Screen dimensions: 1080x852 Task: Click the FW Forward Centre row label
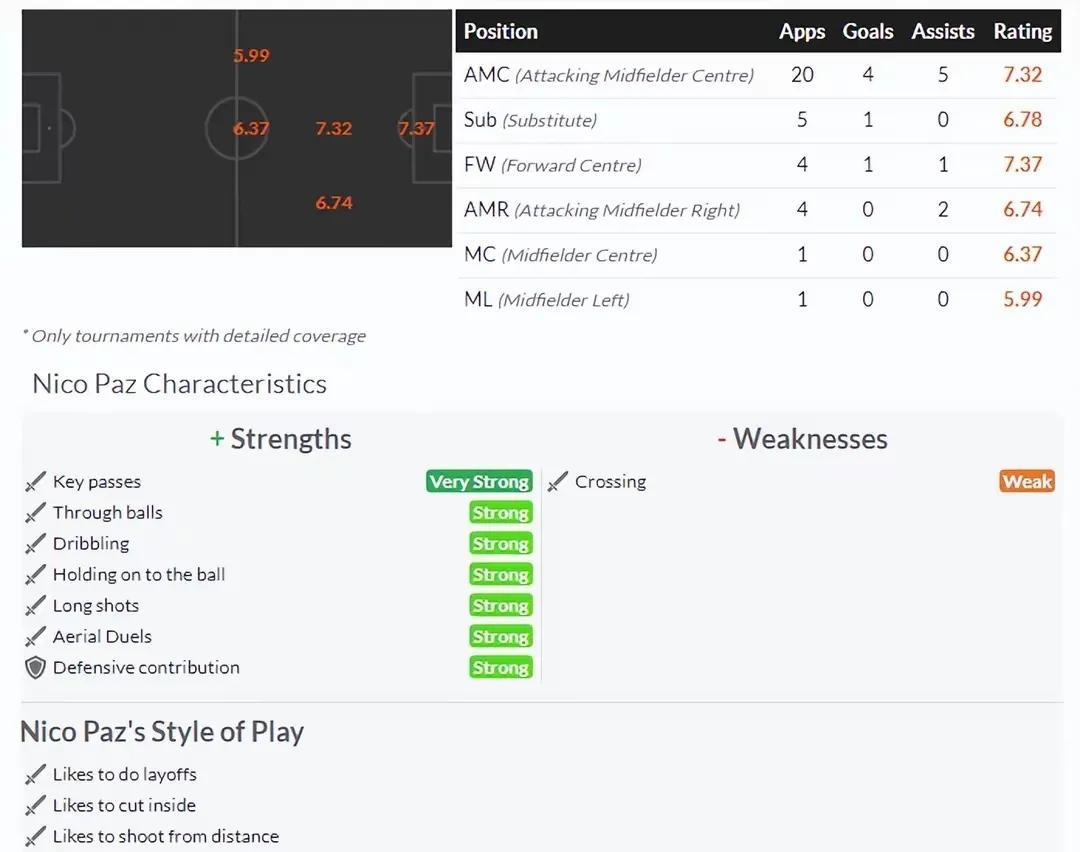click(x=552, y=165)
